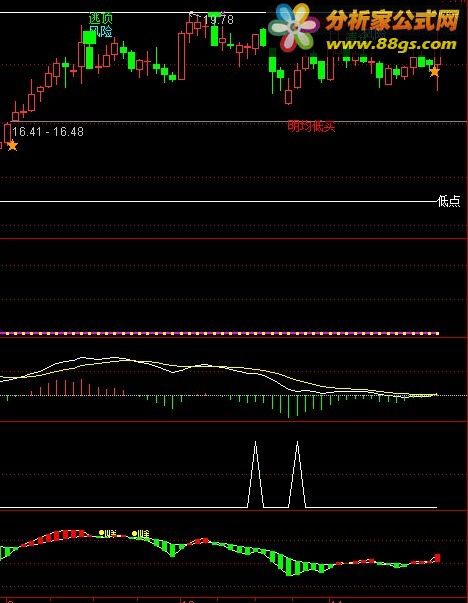Click the 风险 warning label
This screenshot has height=603, width=468.
pyautogui.click(x=100, y=31)
